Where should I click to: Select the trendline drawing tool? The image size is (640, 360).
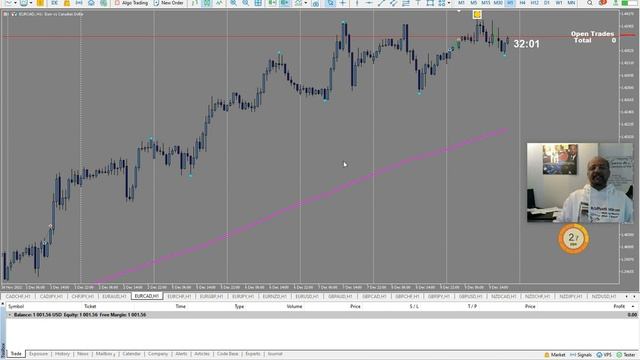click(381, 3)
